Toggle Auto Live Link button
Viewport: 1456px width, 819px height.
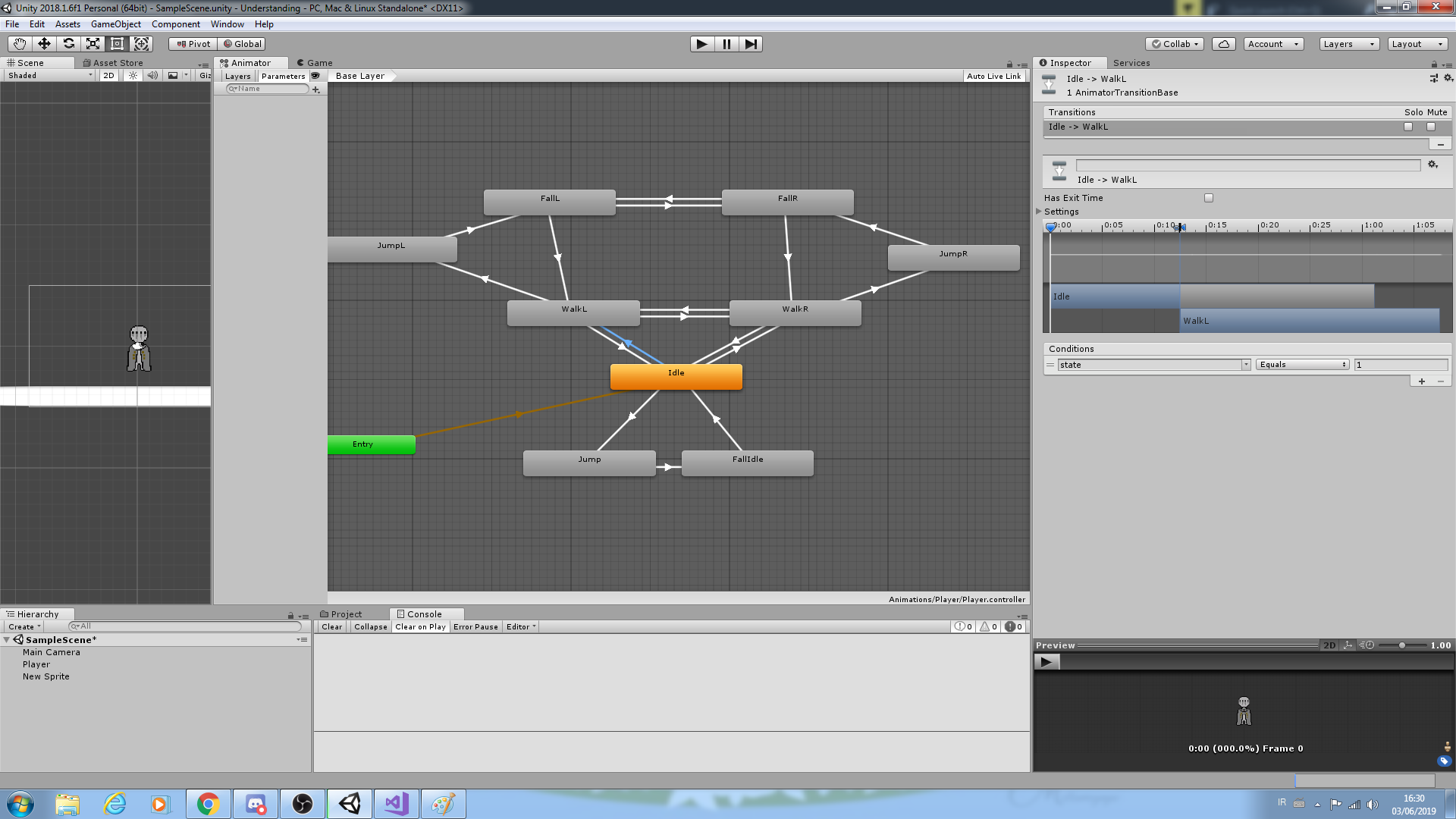993,76
